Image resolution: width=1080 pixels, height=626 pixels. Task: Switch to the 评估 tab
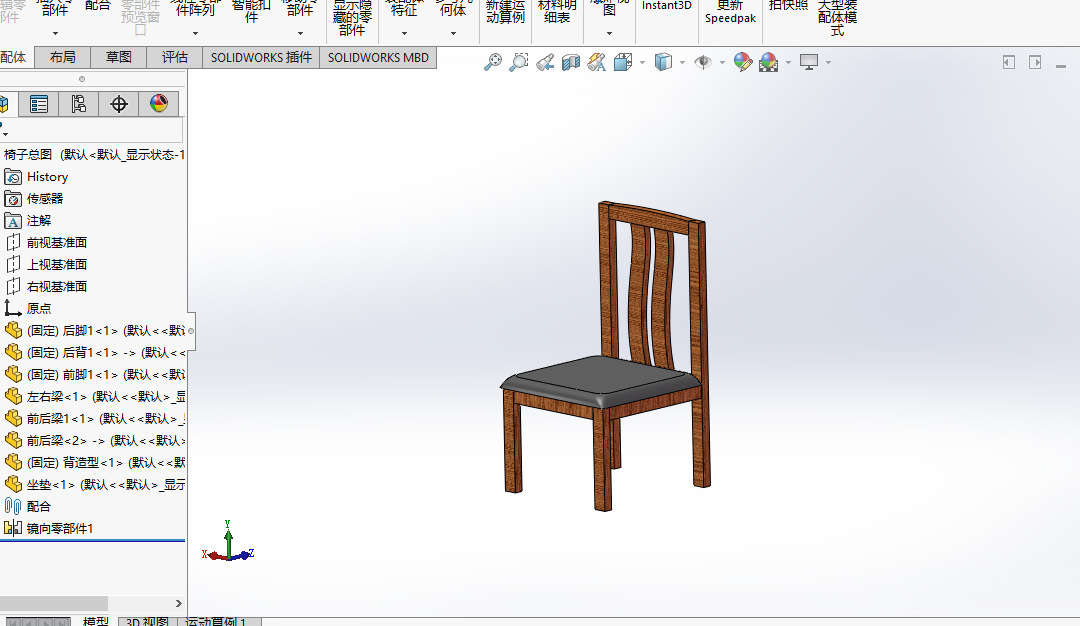174,57
